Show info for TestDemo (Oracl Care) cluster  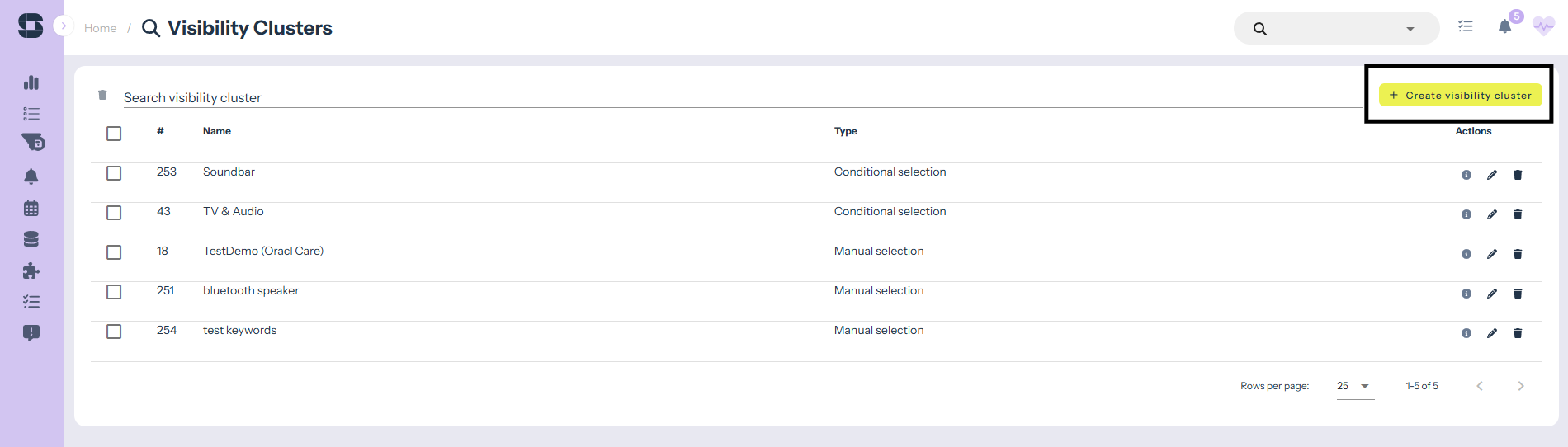pos(1466,254)
